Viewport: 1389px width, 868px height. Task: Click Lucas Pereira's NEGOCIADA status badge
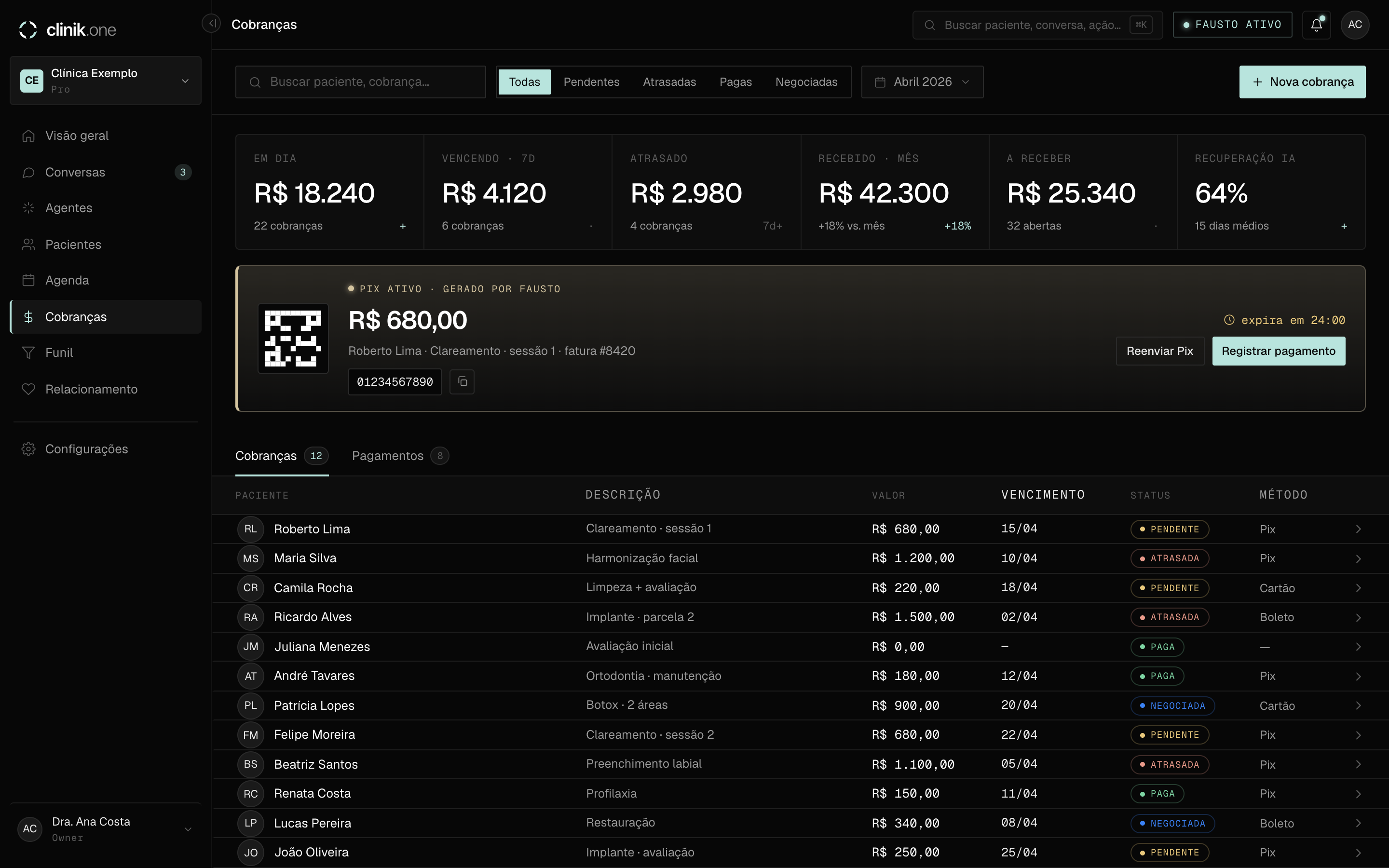1172,823
